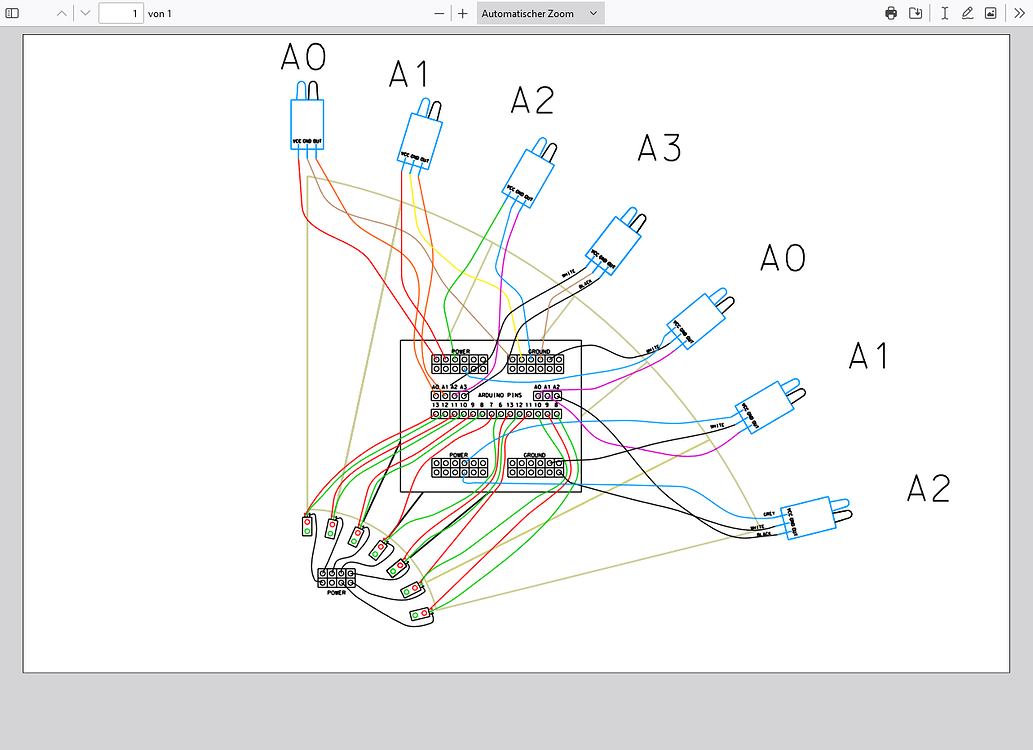Zoom out using the minus icon

pos(439,13)
